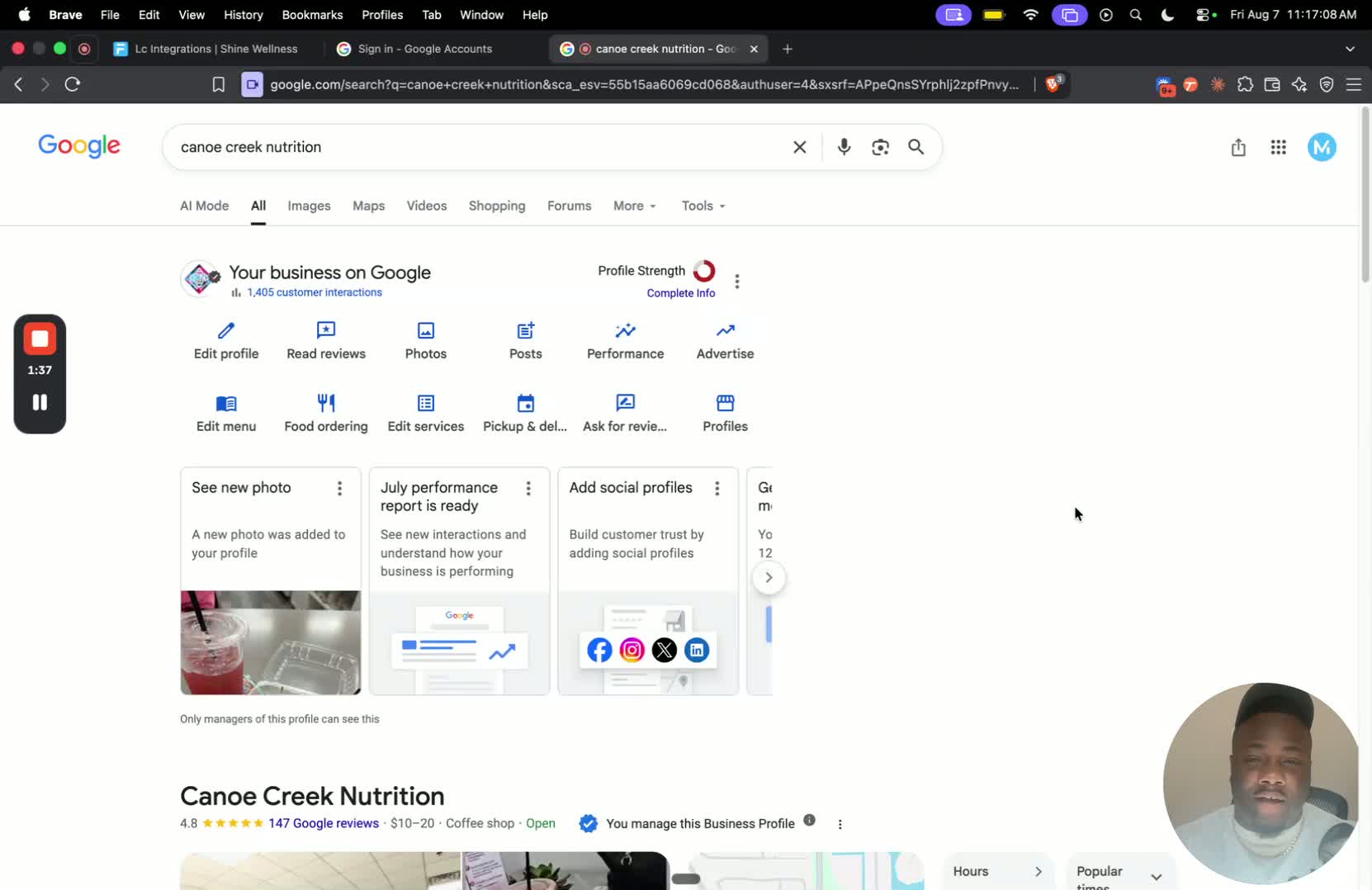The height and width of the screenshot is (890, 1372).
Task: Open Read reviews icon
Action: 326,331
